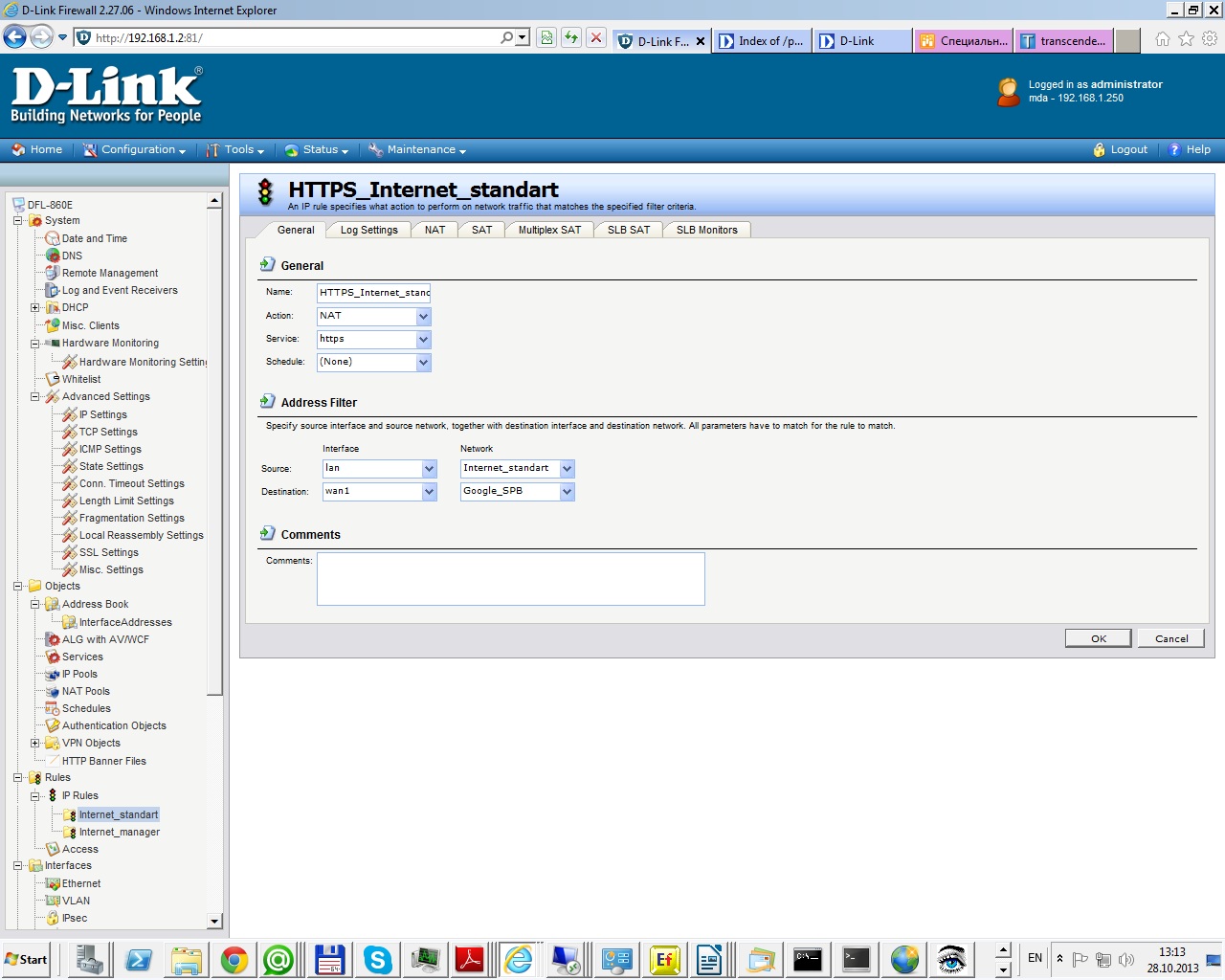Image resolution: width=1225 pixels, height=980 pixels.
Task: Switch to the Log Settings tab
Action: pyautogui.click(x=369, y=230)
